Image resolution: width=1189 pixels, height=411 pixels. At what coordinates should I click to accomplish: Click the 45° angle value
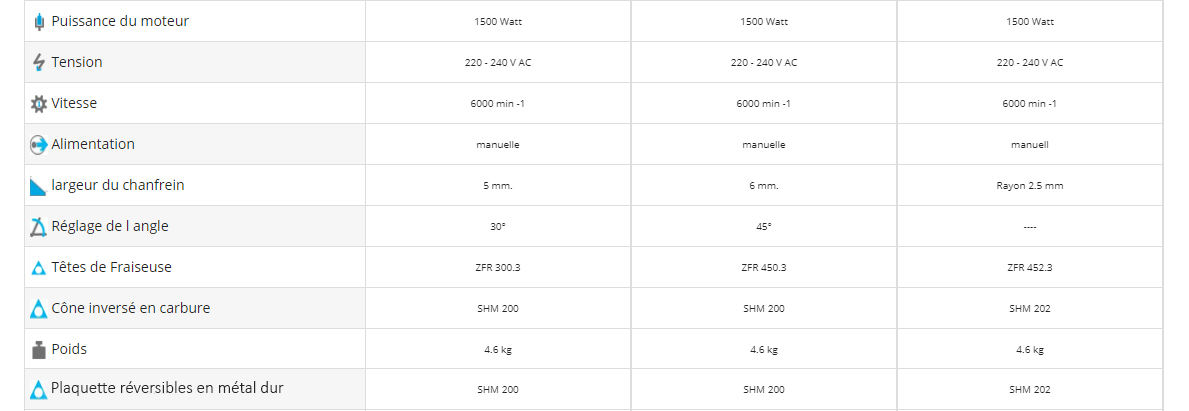click(764, 227)
